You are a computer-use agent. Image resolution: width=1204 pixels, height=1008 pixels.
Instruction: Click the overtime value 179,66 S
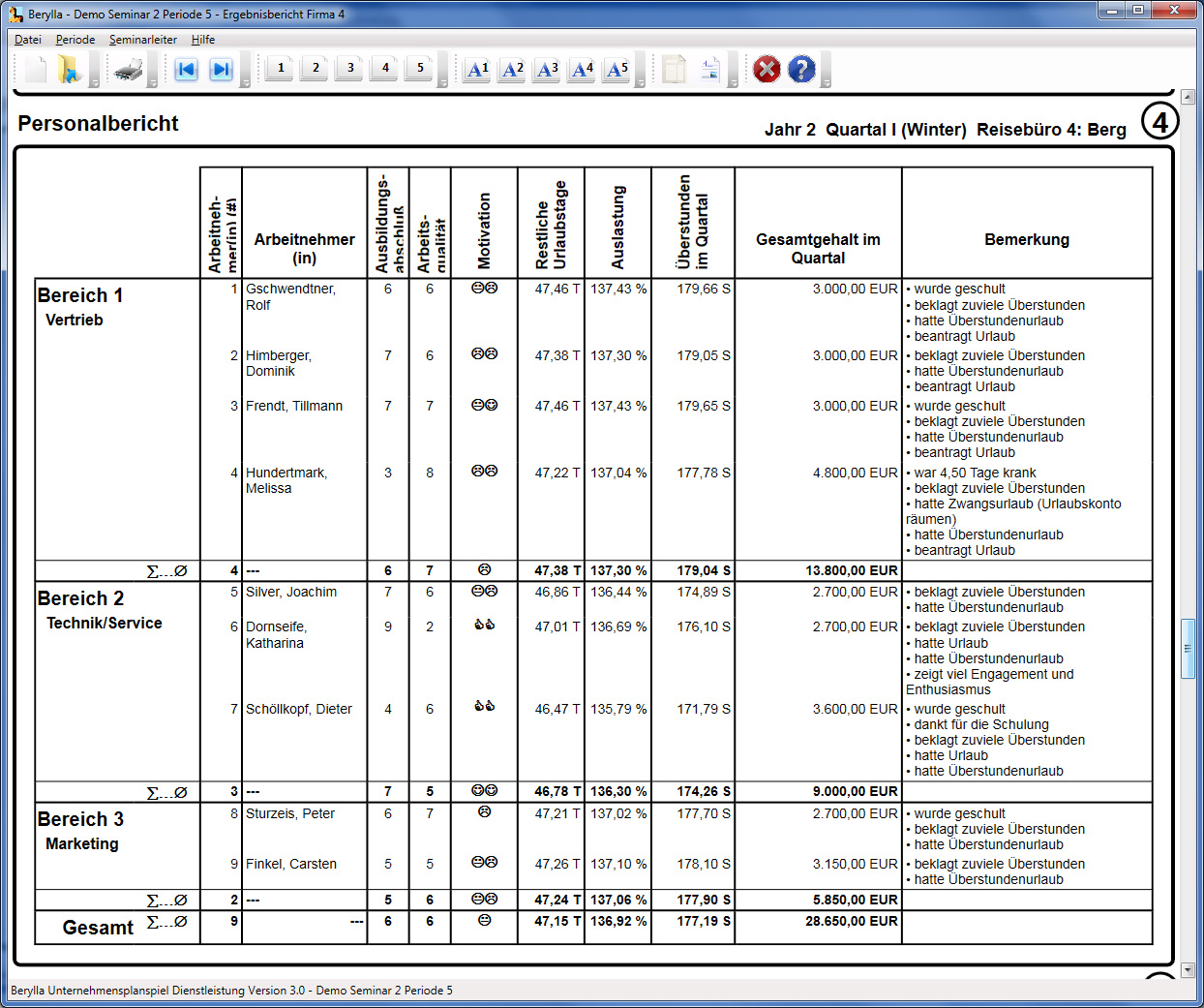click(x=704, y=289)
